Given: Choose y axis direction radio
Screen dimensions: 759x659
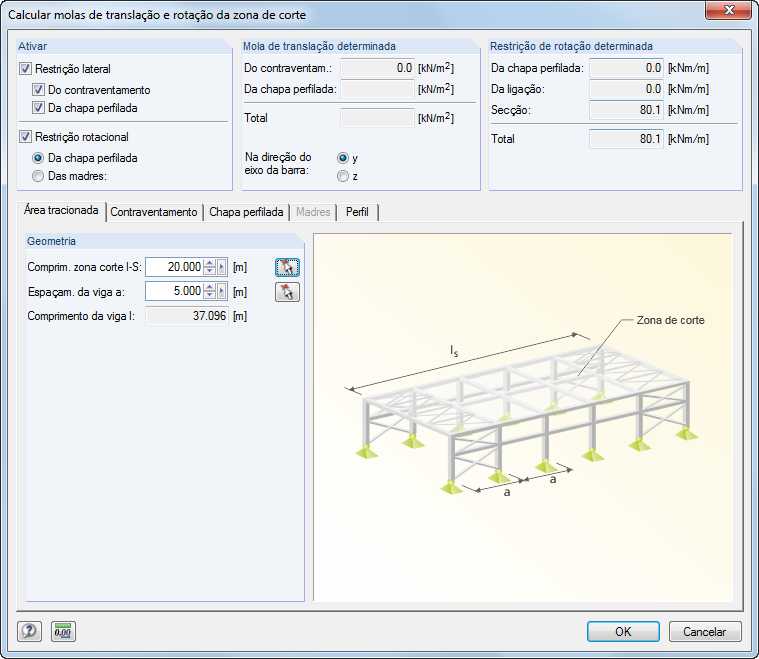Looking at the screenshot, I should coord(343,158).
